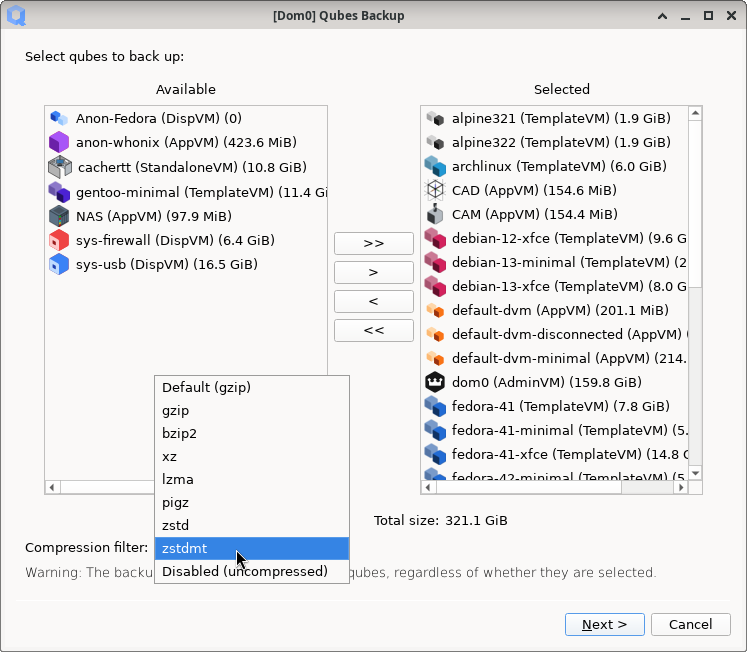Remove highlighted qube with < button
Viewport: 747px width, 652px height.
pos(374,301)
